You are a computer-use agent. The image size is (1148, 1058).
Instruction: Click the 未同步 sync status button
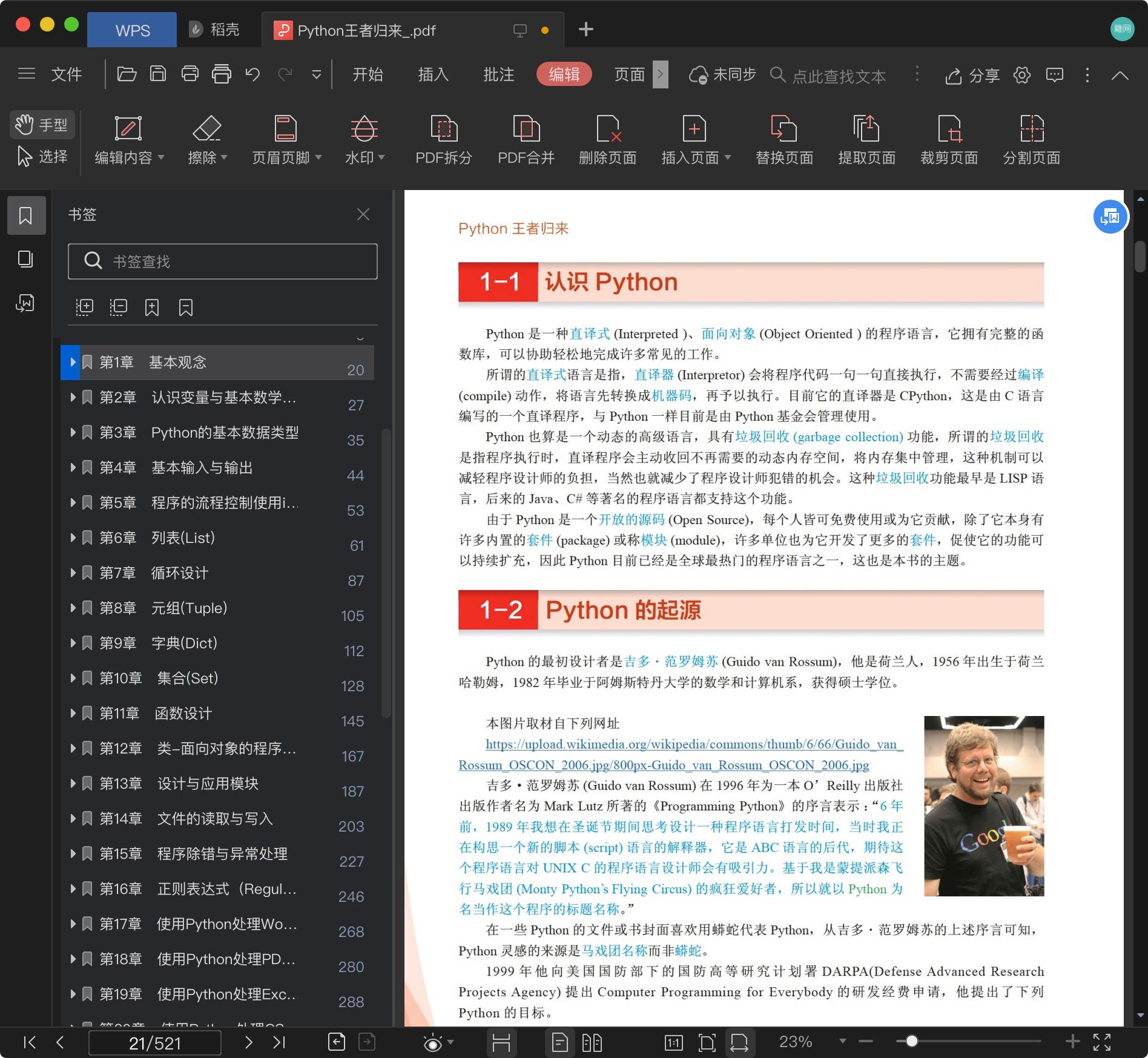pos(722,74)
